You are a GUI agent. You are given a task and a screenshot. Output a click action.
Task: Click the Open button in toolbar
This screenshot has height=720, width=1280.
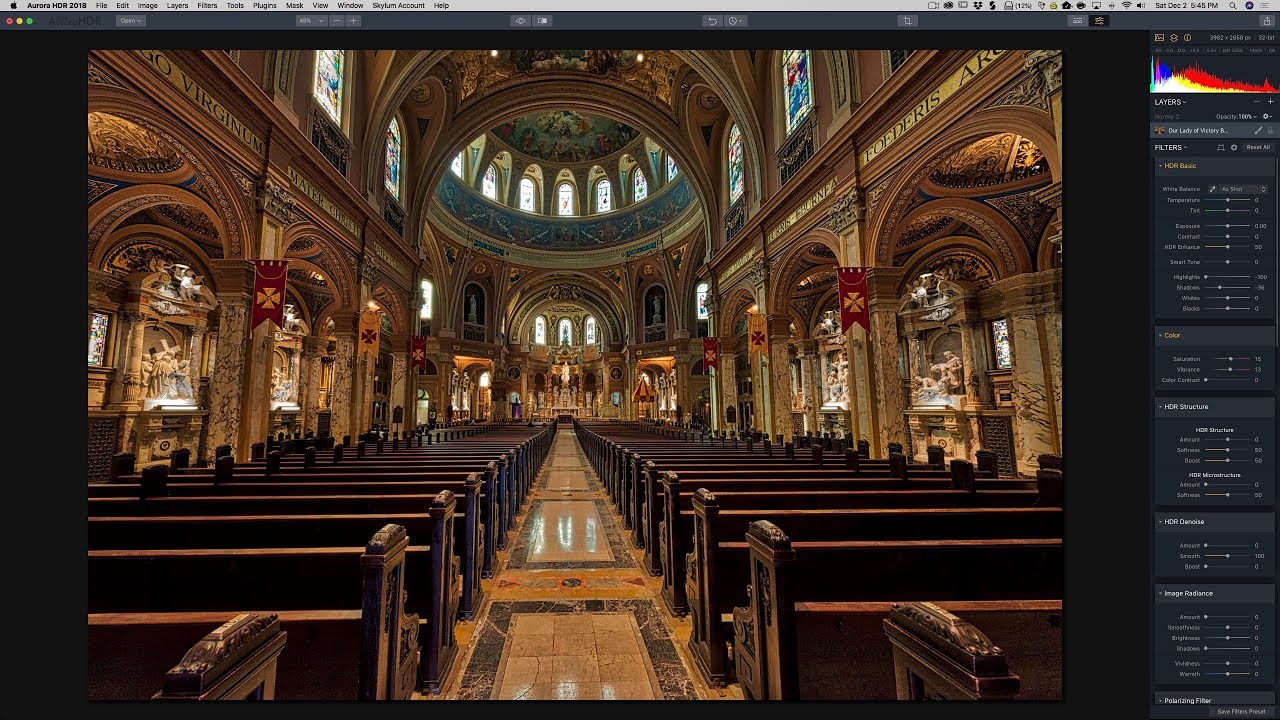[131, 20]
